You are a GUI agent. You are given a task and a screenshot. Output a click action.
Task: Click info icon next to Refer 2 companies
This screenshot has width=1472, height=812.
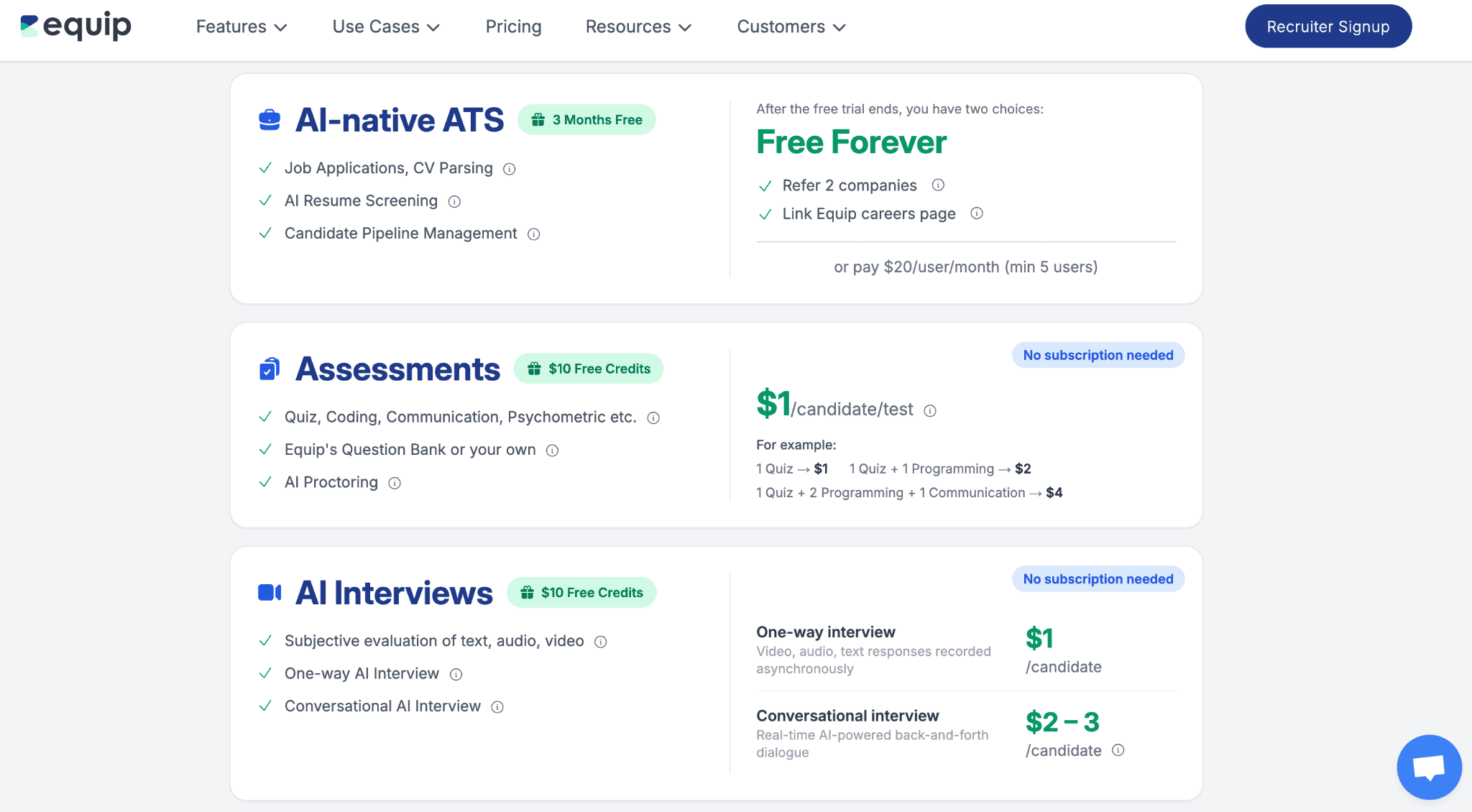click(x=938, y=185)
